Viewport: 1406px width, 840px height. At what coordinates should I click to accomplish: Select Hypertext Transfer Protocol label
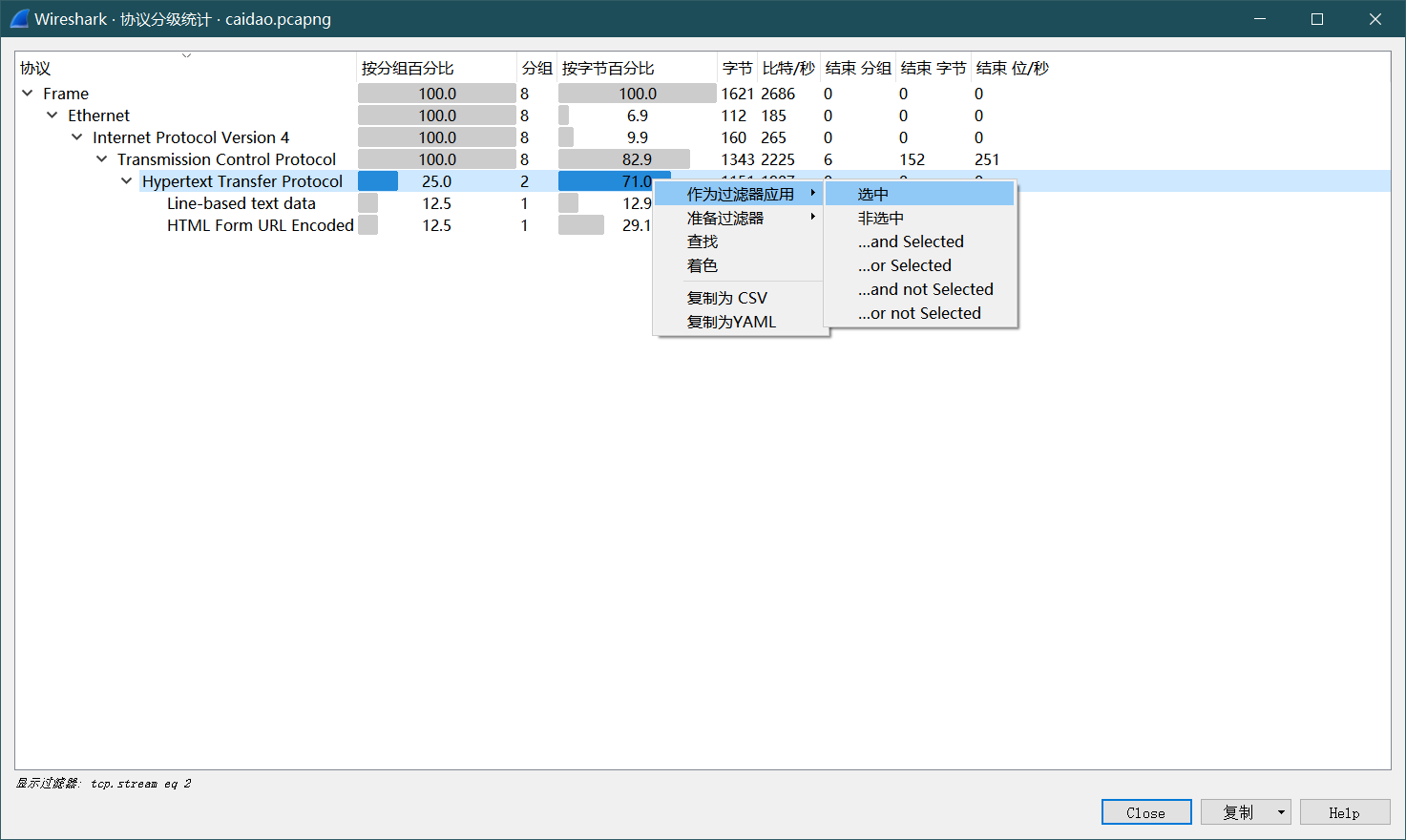[x=242, y=181]
